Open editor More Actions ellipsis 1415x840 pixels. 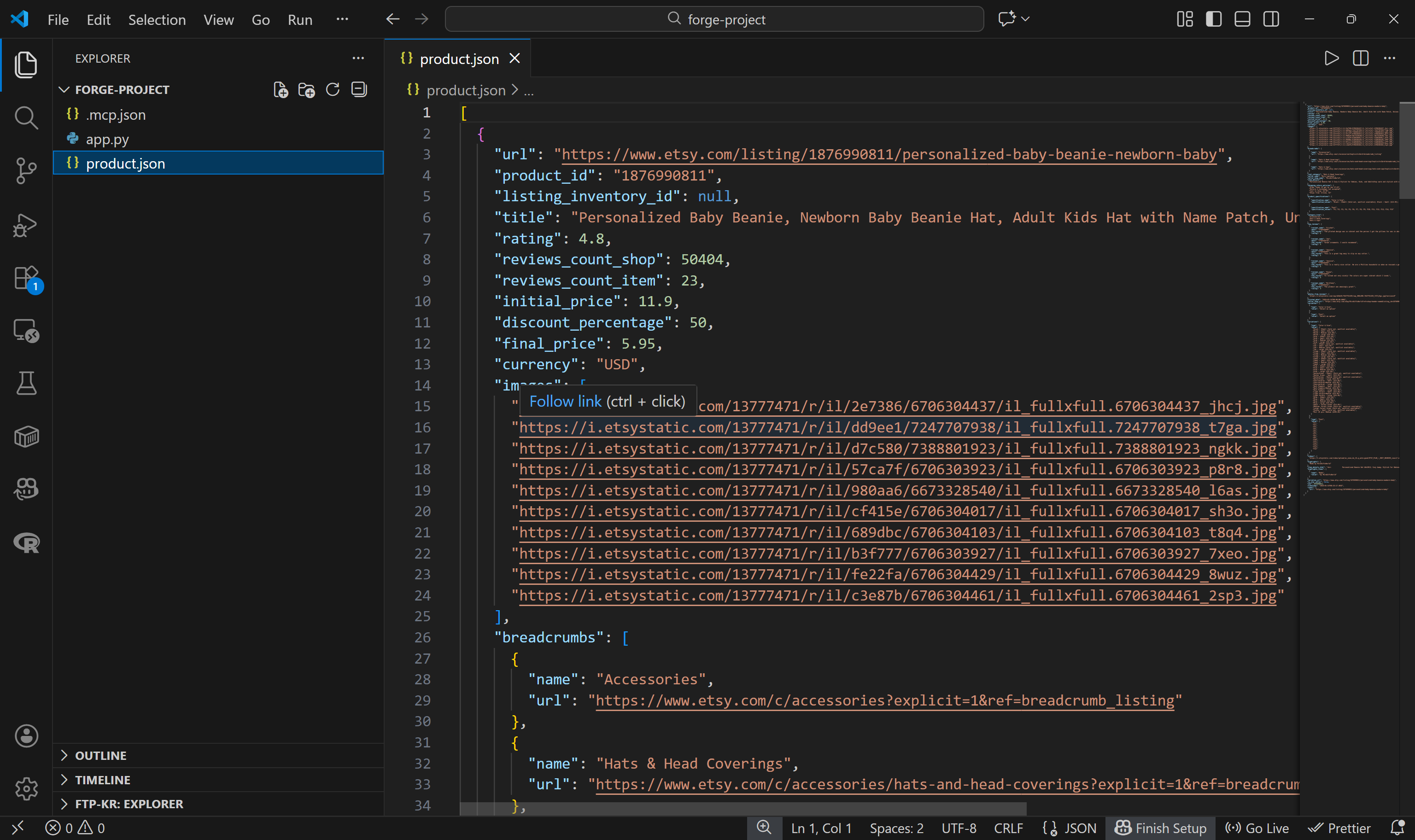point(1390,58)
